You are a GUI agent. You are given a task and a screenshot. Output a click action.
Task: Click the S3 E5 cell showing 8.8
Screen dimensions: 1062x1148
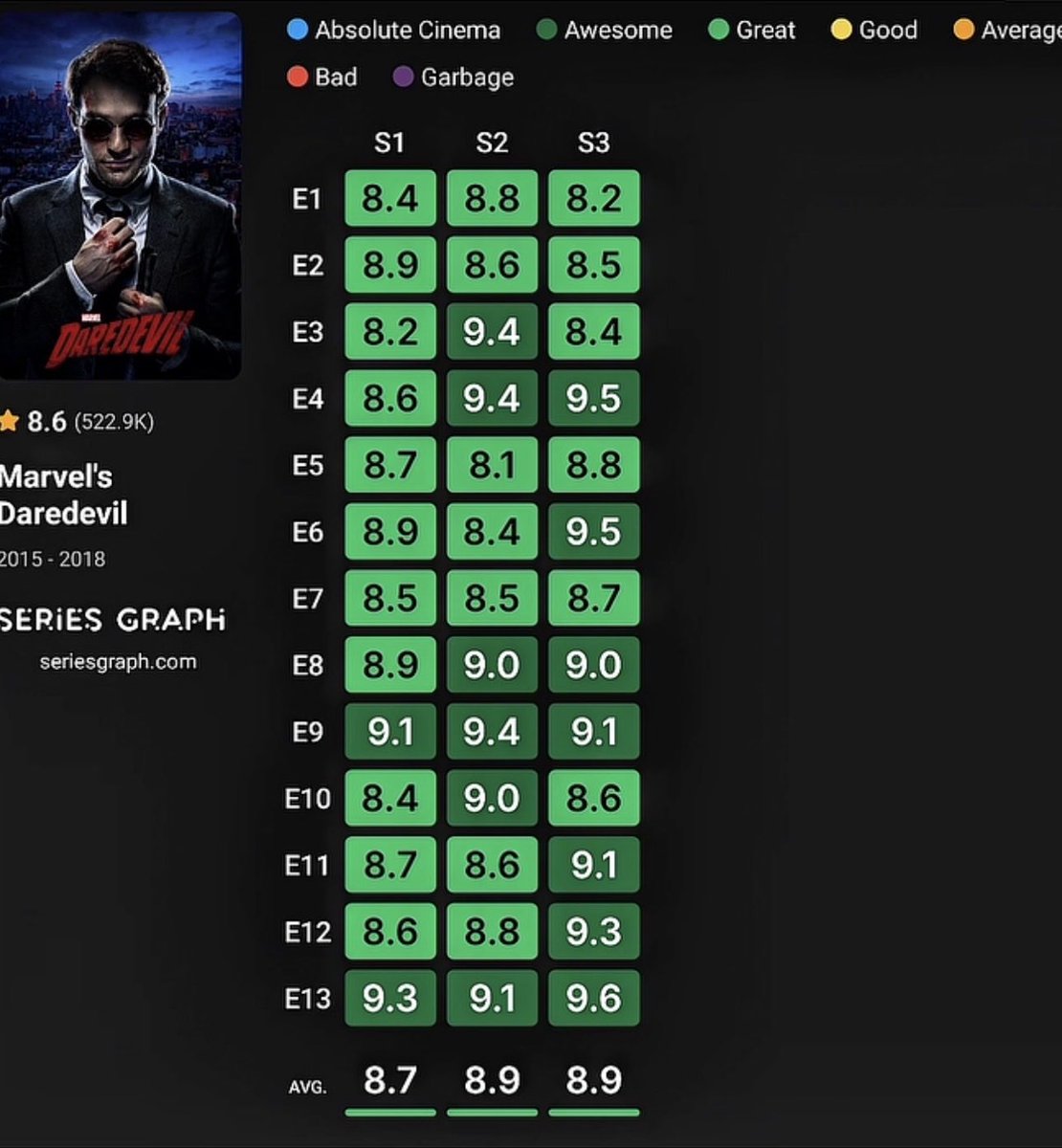coord(594,465)
